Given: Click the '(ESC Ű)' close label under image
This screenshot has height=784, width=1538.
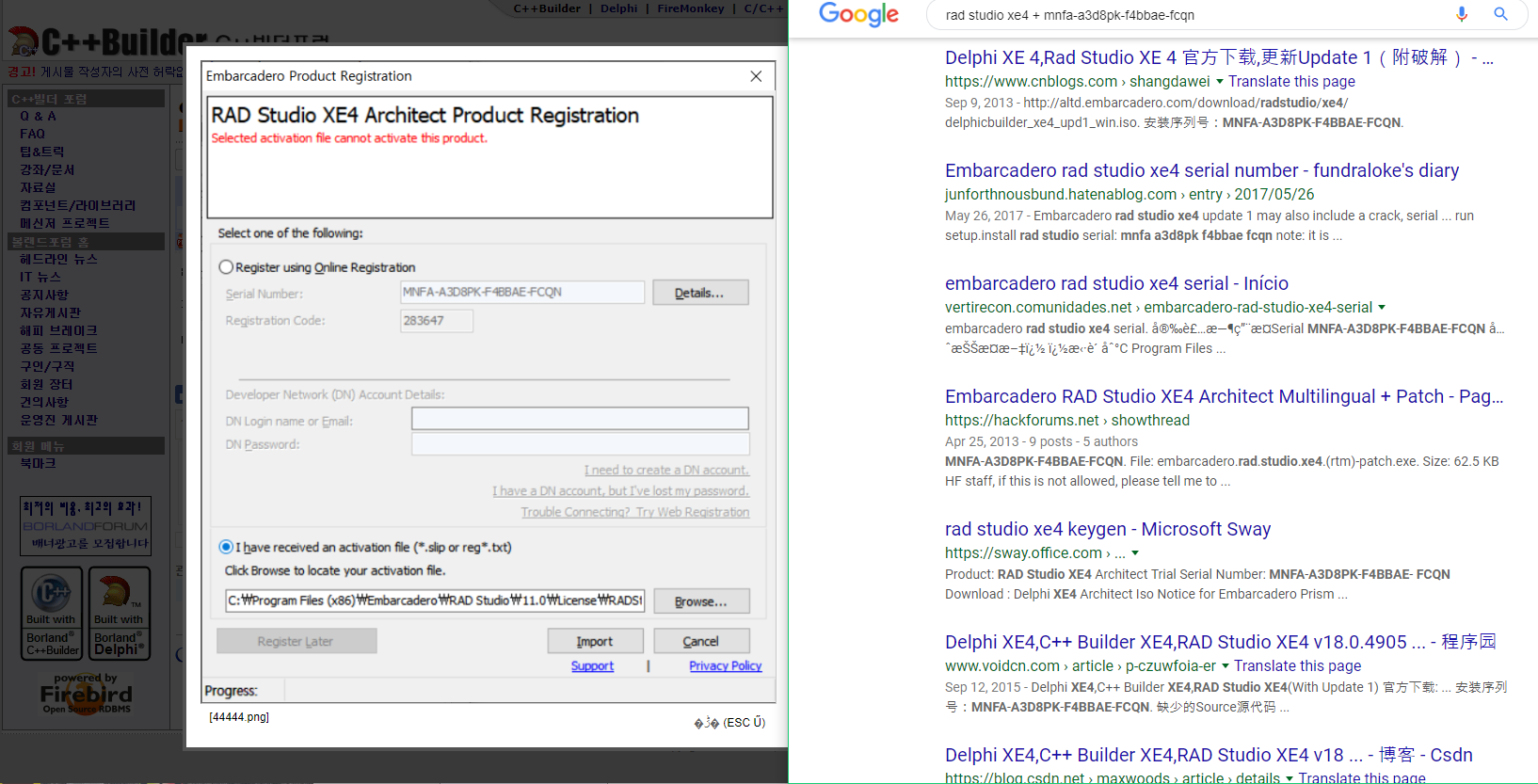Looking at the screenshot, I should 729,723.
